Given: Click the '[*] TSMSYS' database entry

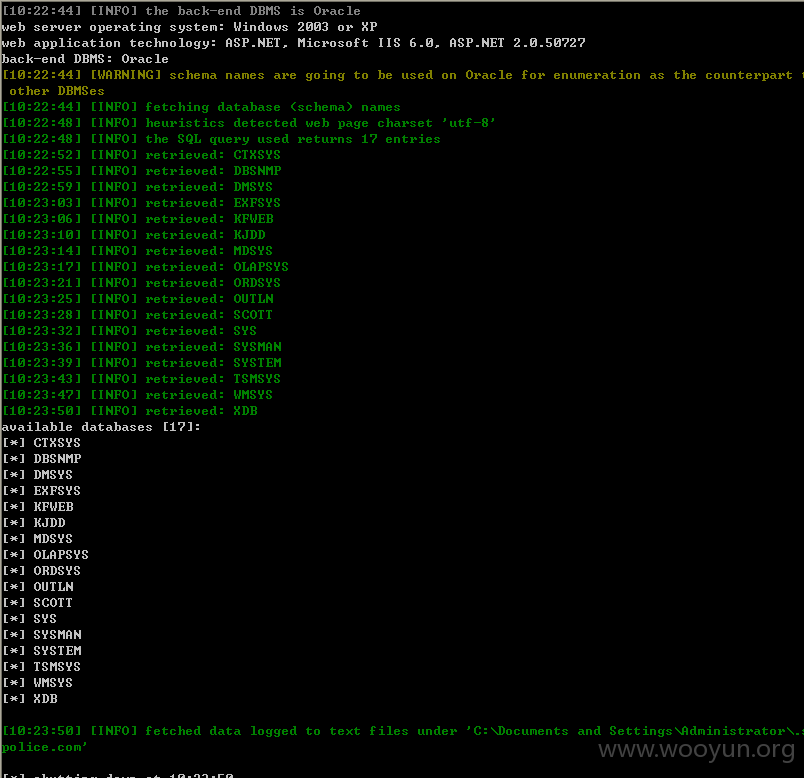Looking at the screenshot, I should click(41, 666).
